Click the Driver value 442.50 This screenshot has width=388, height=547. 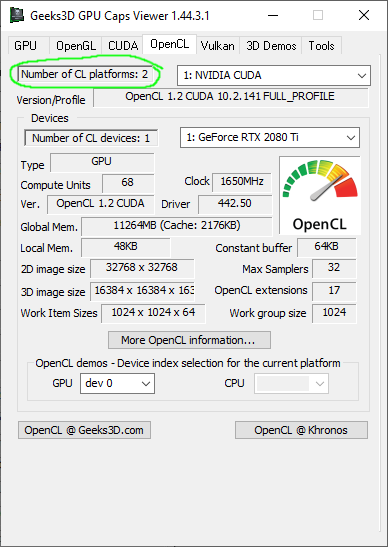pos(235,204)
